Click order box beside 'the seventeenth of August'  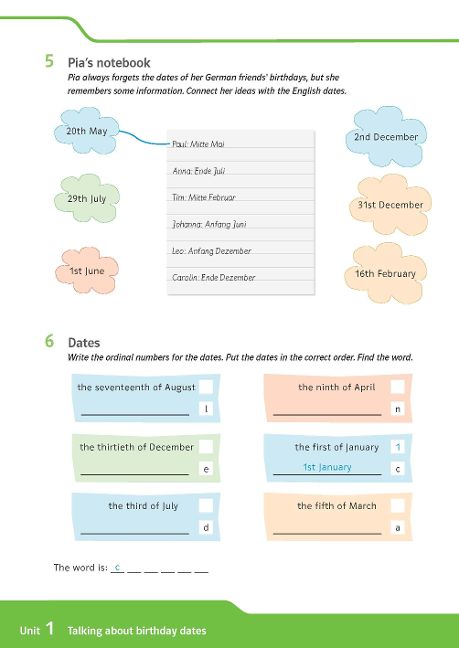click(206, 387)
